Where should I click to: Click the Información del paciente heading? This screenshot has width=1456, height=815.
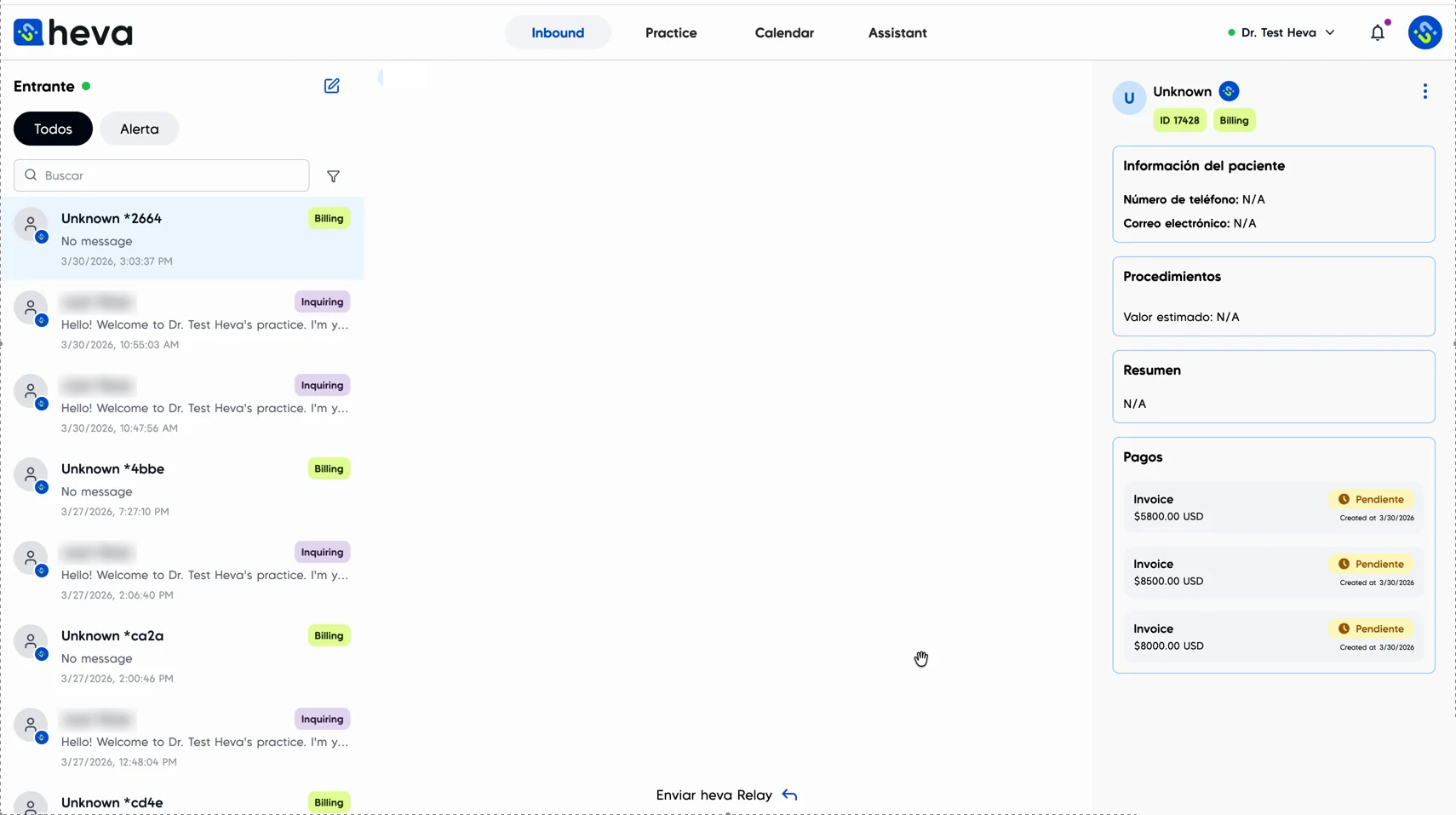[1204, 166]
